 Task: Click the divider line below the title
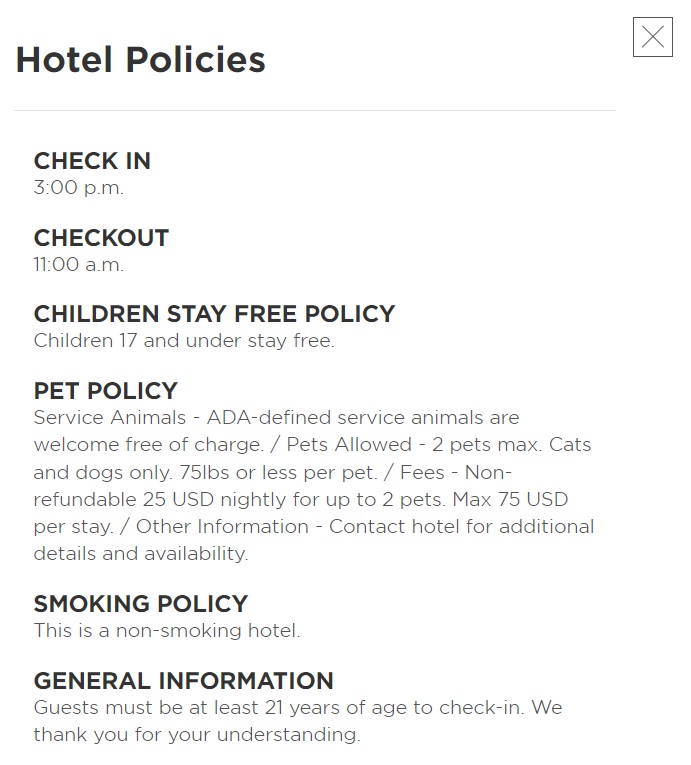(x=314, y=110)
